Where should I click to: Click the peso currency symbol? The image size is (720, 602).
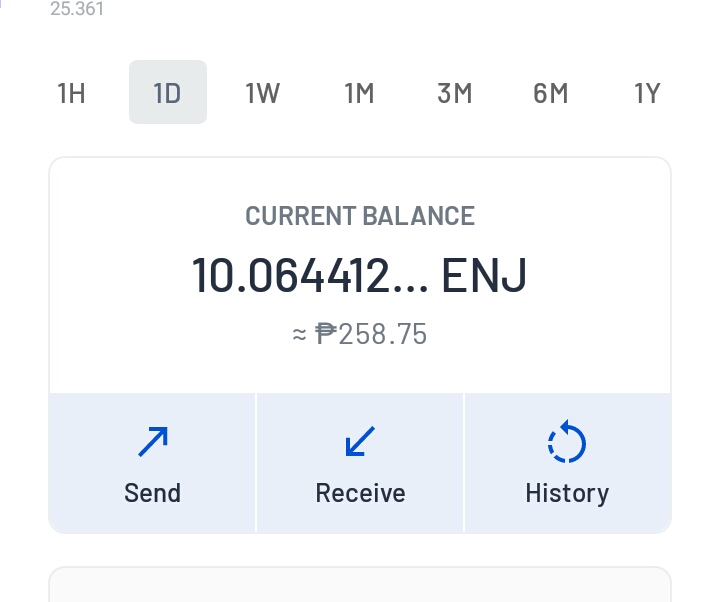(326, 334)
